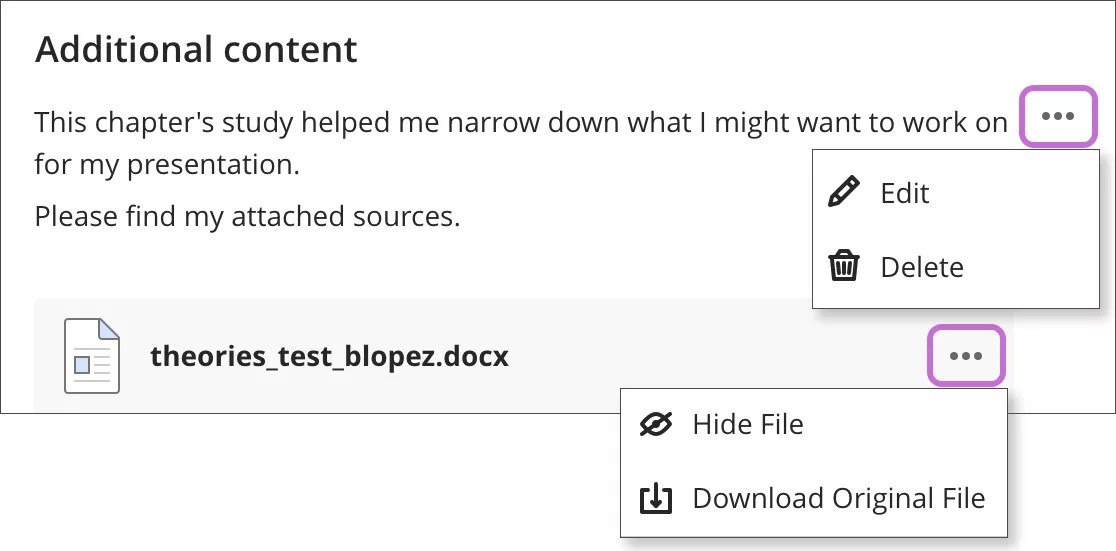Click the trash can icon

pyautogui.click(x=845, y=267)
